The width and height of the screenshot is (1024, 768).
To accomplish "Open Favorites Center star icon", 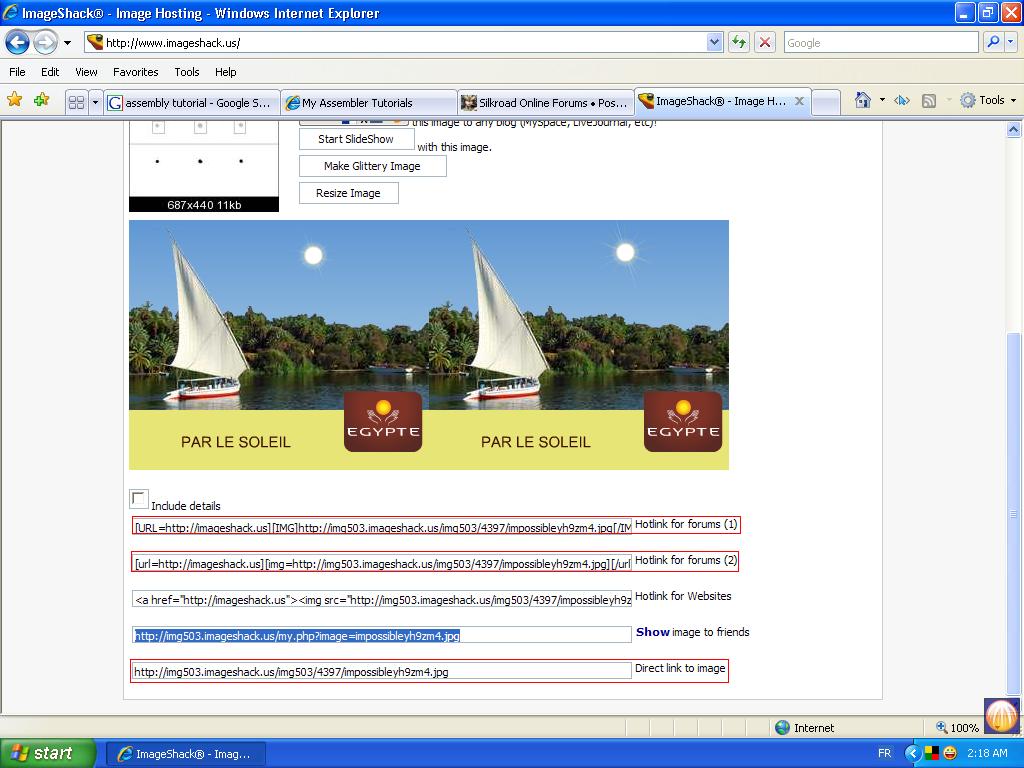I will 15,100.
